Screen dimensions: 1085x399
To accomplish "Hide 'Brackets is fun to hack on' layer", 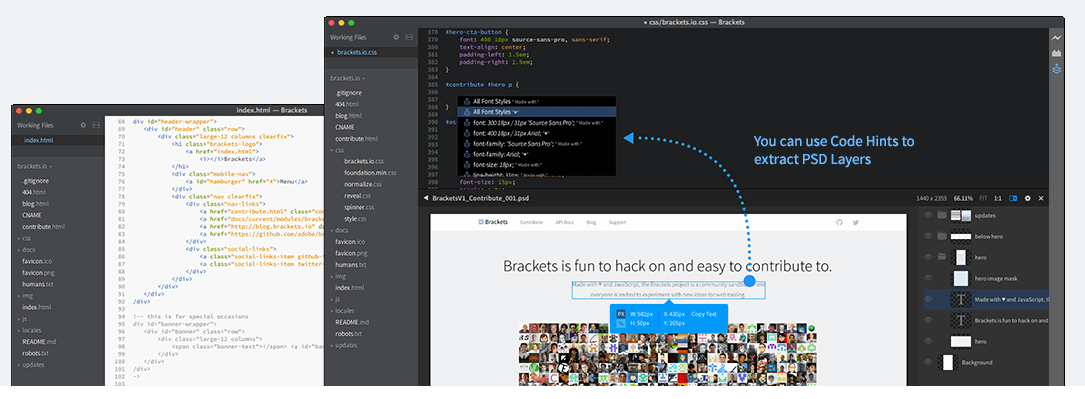I will click(928, 320).
